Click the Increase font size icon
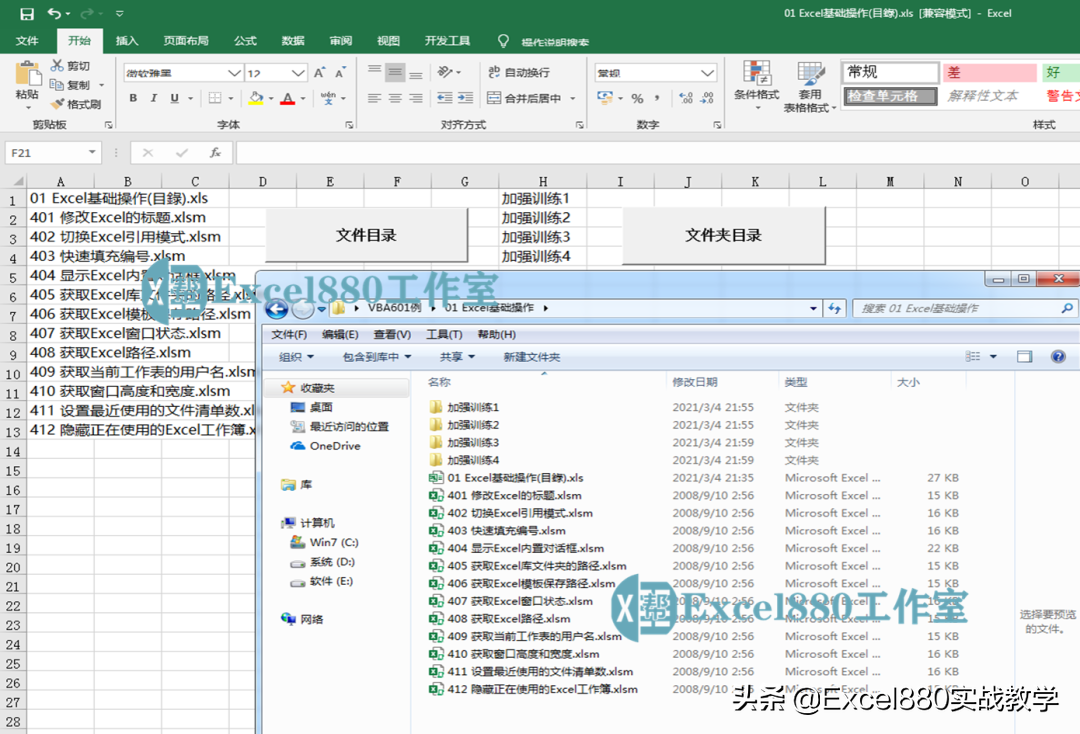 (320, 72)
